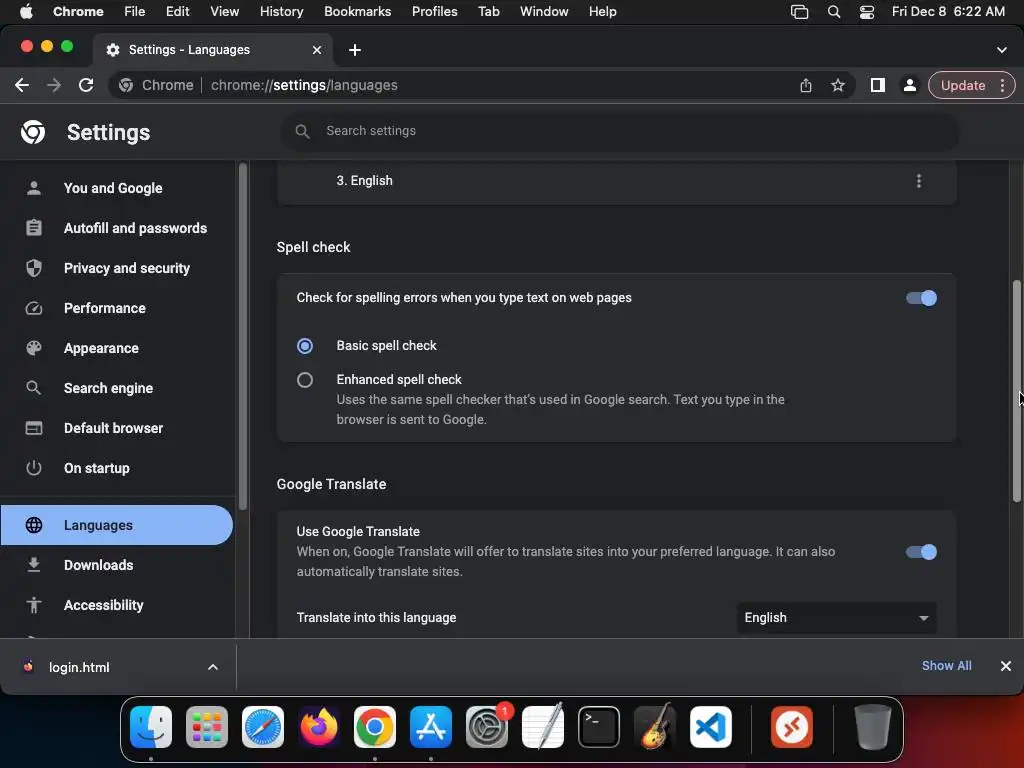Screen dimensions: 1024x768
Task: Open the profile avatar icon
Action: tap(909, 85)
